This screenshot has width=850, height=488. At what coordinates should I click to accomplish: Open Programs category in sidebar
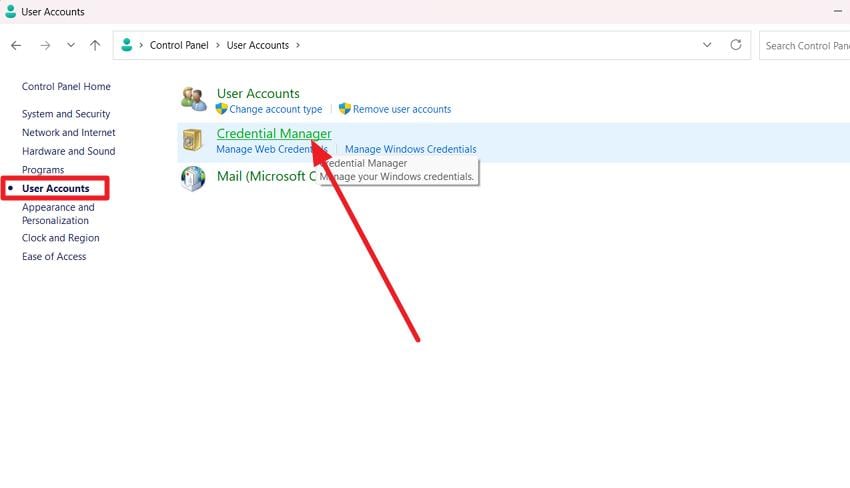pyautogui.click(x=43, y=170)
